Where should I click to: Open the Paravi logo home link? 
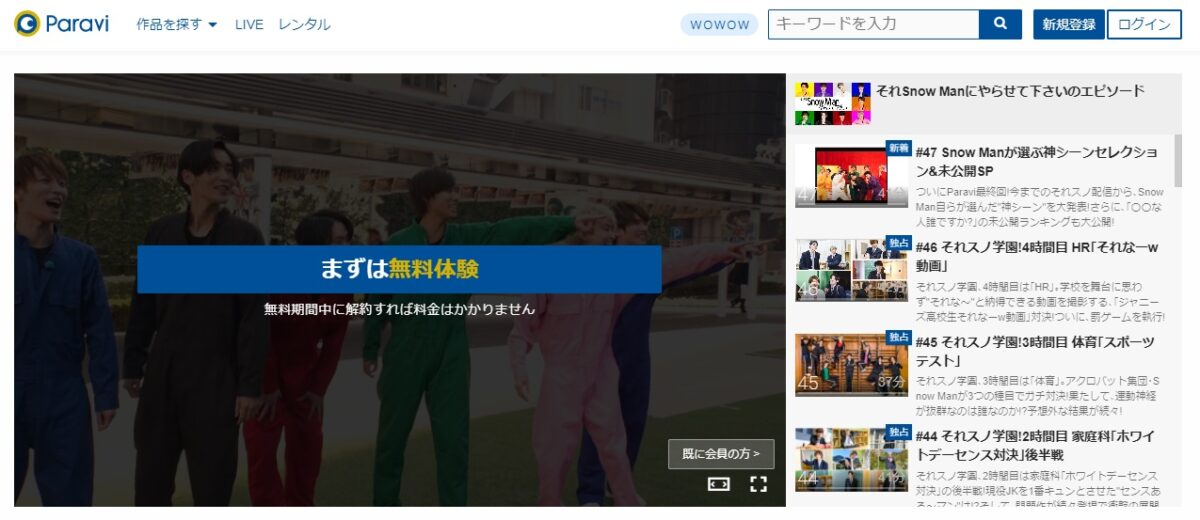coord(61,24)
